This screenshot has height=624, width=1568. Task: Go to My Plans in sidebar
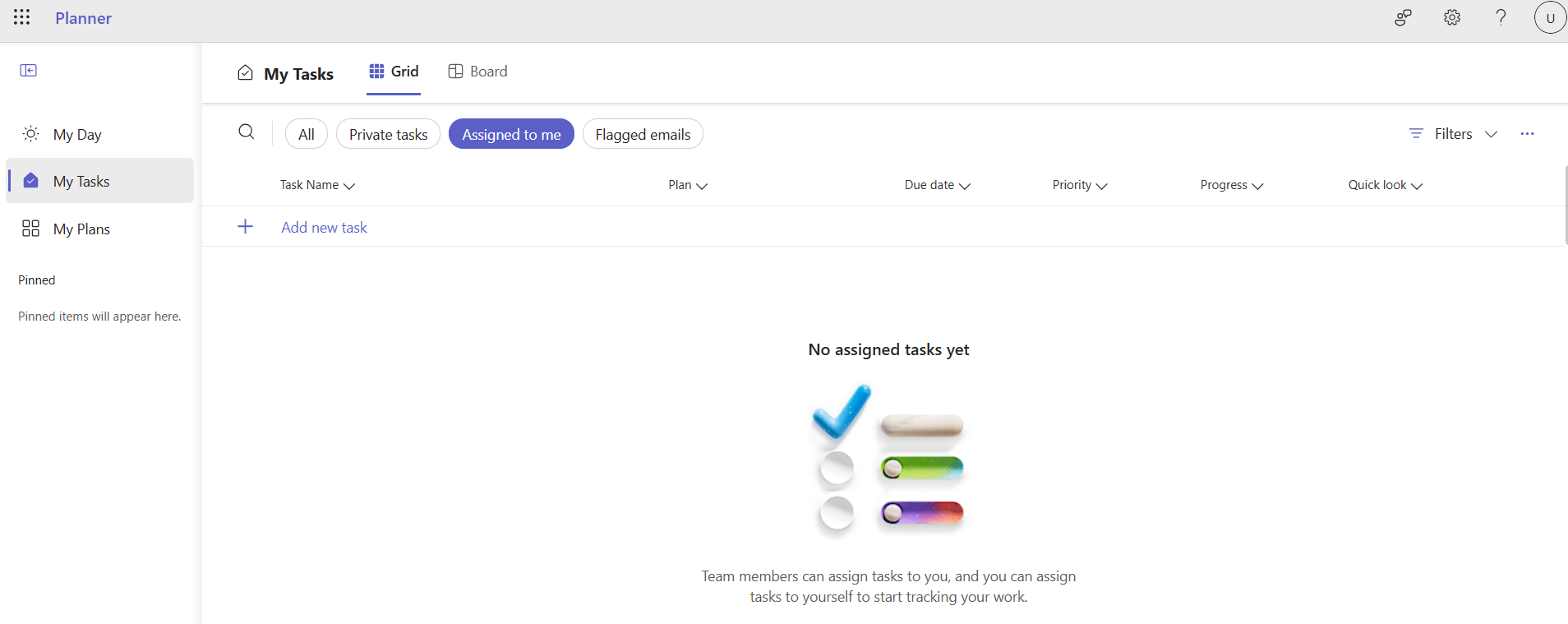coord(81,229)
